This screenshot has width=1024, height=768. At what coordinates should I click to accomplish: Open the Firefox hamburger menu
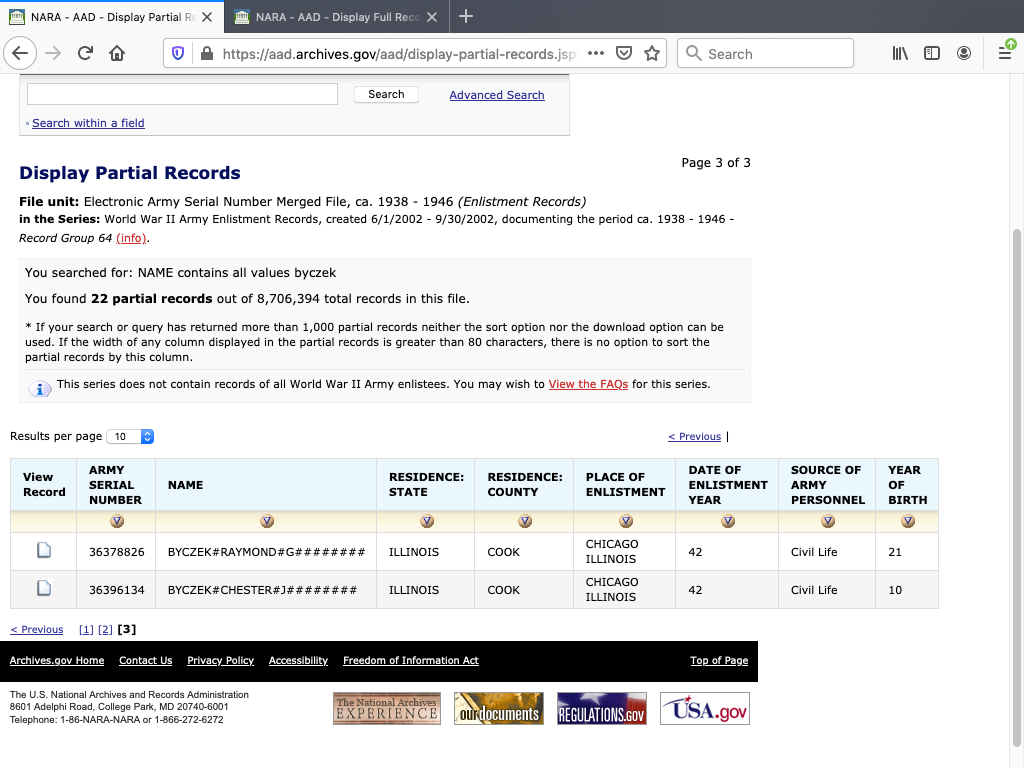[1005, 53]
